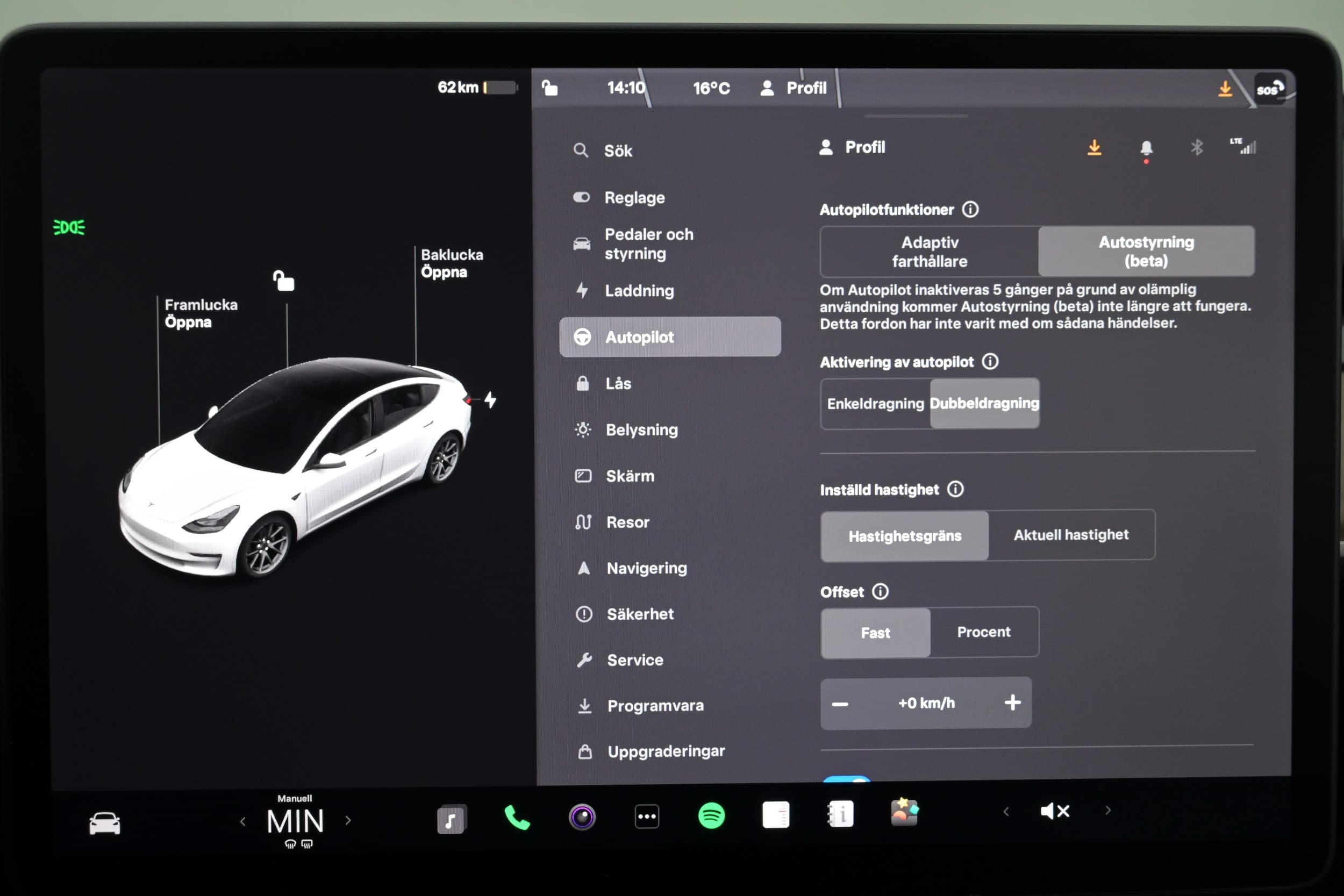Show info for Inställd hastighet
This screenshot has height=896, width=1344.
[x=955, y=489]
